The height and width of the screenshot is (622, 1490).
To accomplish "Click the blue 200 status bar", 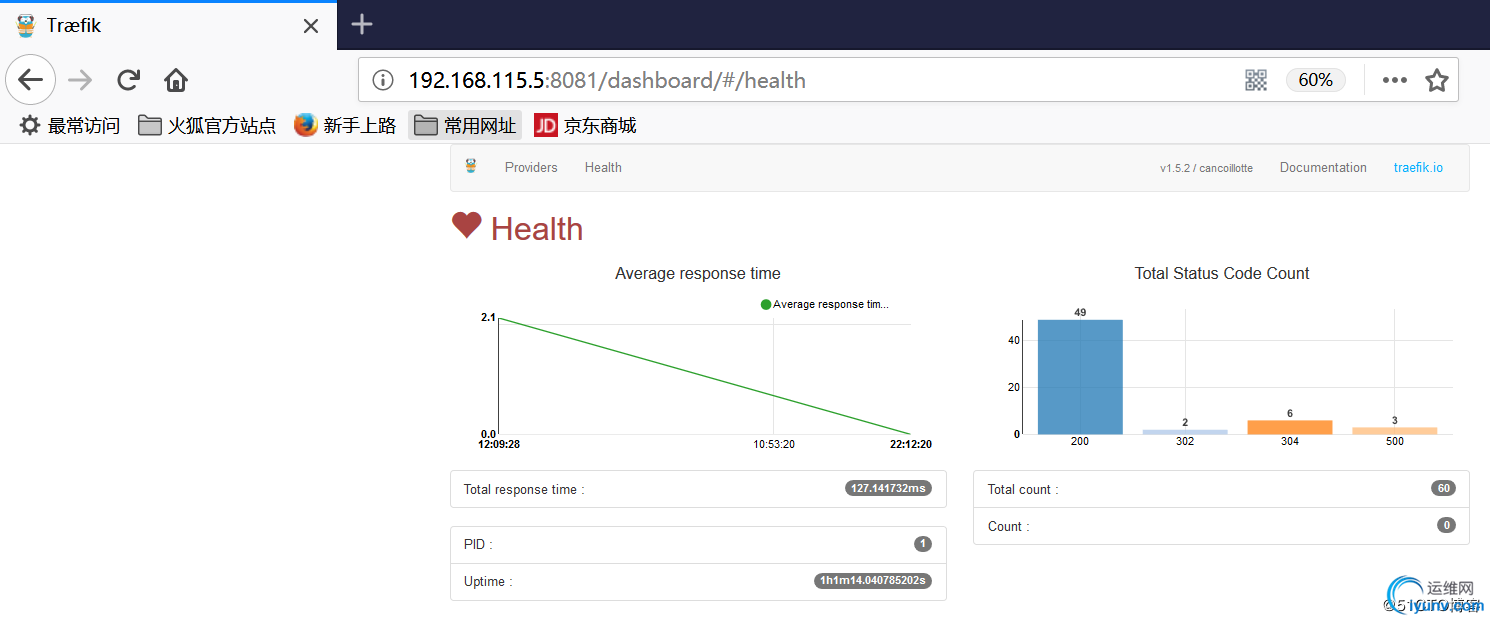I will pyautogui.click(x=1080, y=377).
